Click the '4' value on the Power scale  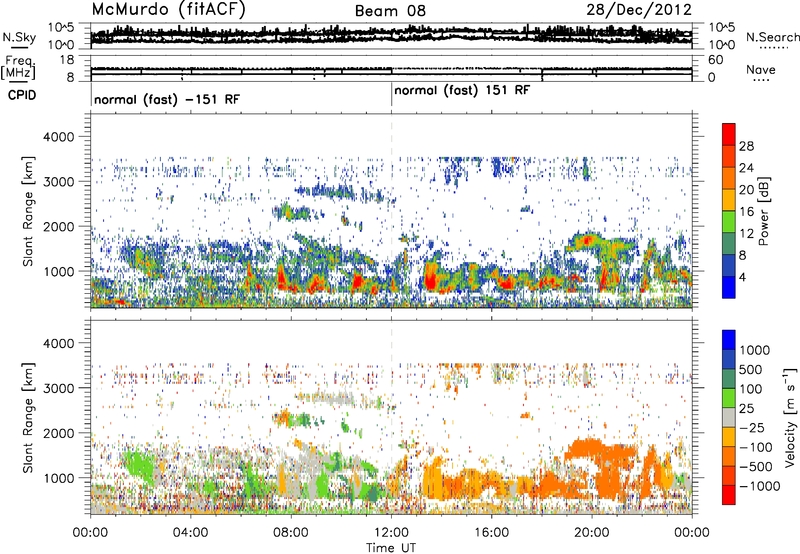click(743, 277)
